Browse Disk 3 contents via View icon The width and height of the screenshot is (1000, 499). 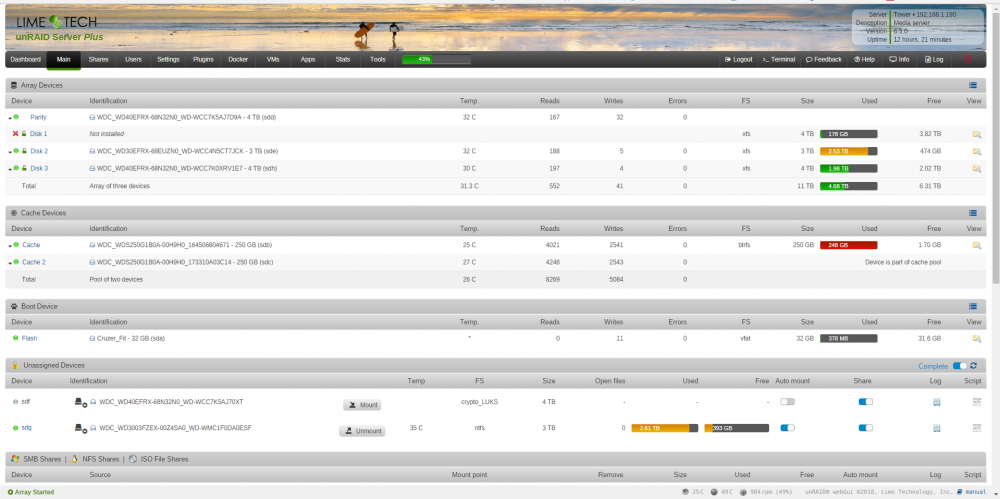pos(976,168)
